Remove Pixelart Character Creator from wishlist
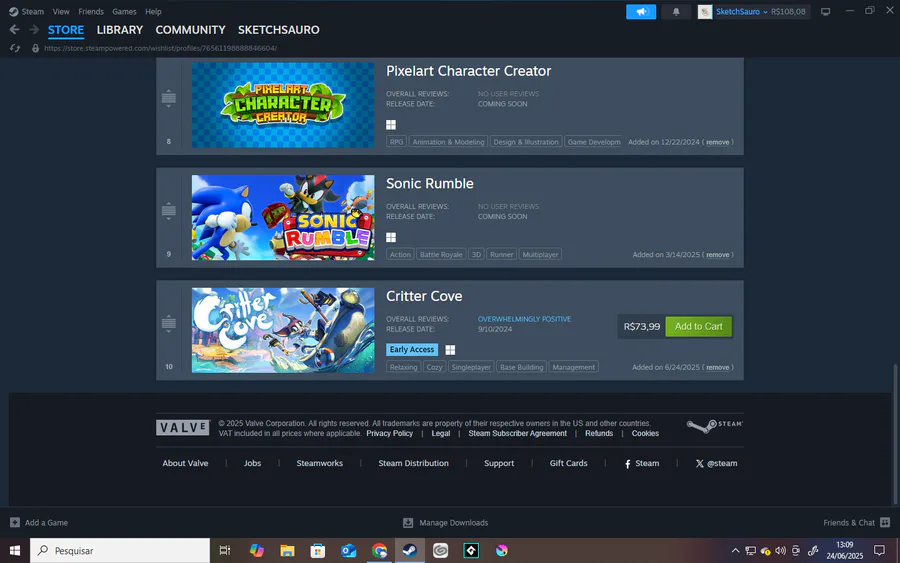The image size is (900, 563). click(x=717, y=142)
